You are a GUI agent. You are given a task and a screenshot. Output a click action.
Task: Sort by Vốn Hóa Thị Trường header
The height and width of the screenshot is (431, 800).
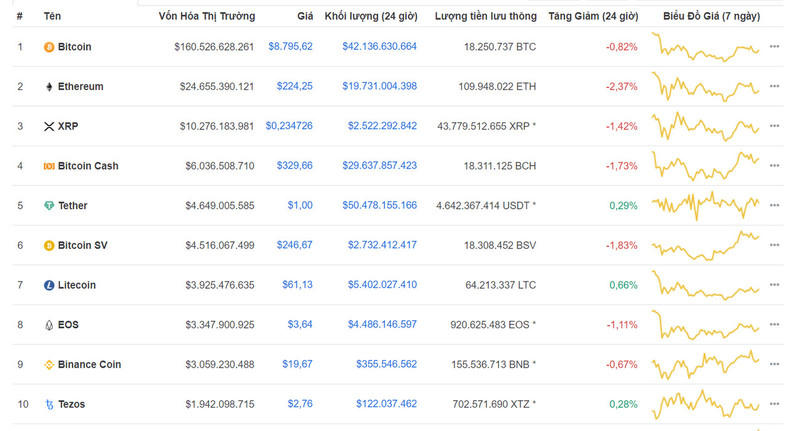[207, 16]
